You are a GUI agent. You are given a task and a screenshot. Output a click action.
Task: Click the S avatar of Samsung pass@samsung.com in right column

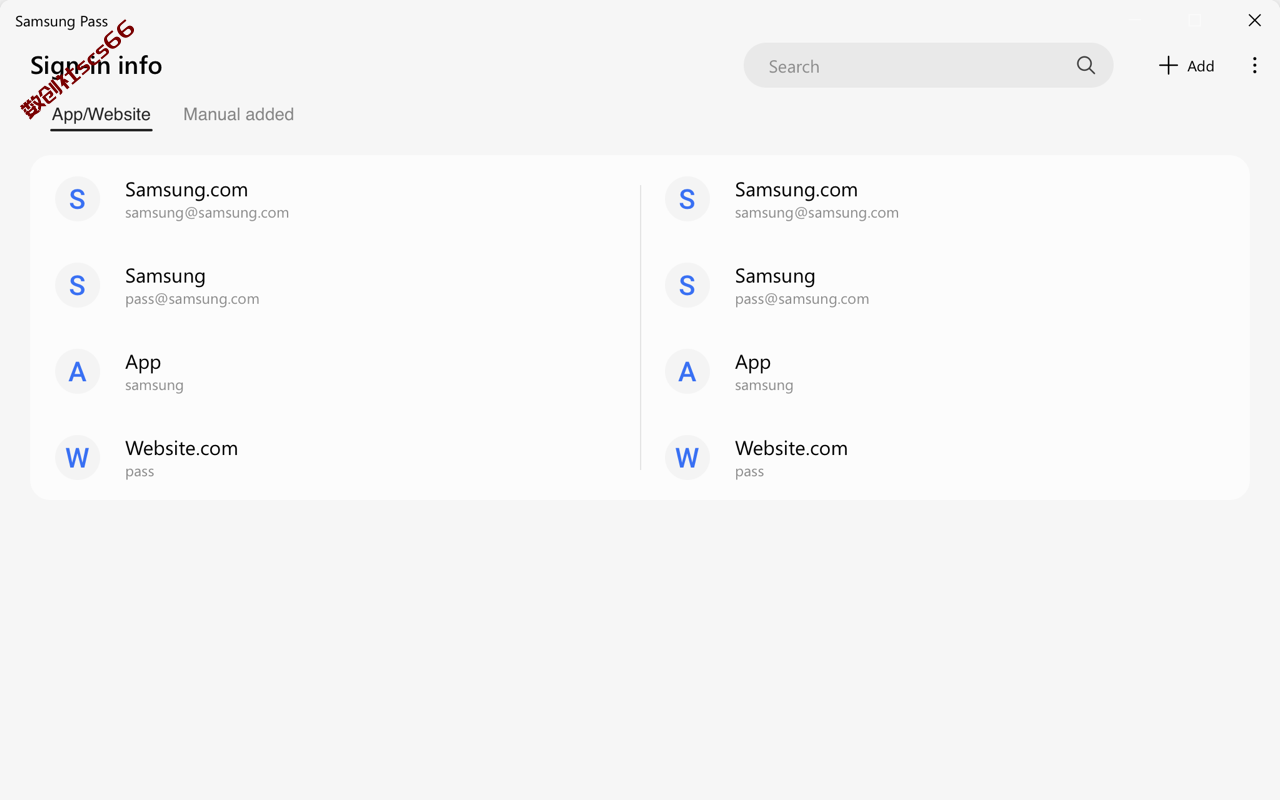point(687,285)
